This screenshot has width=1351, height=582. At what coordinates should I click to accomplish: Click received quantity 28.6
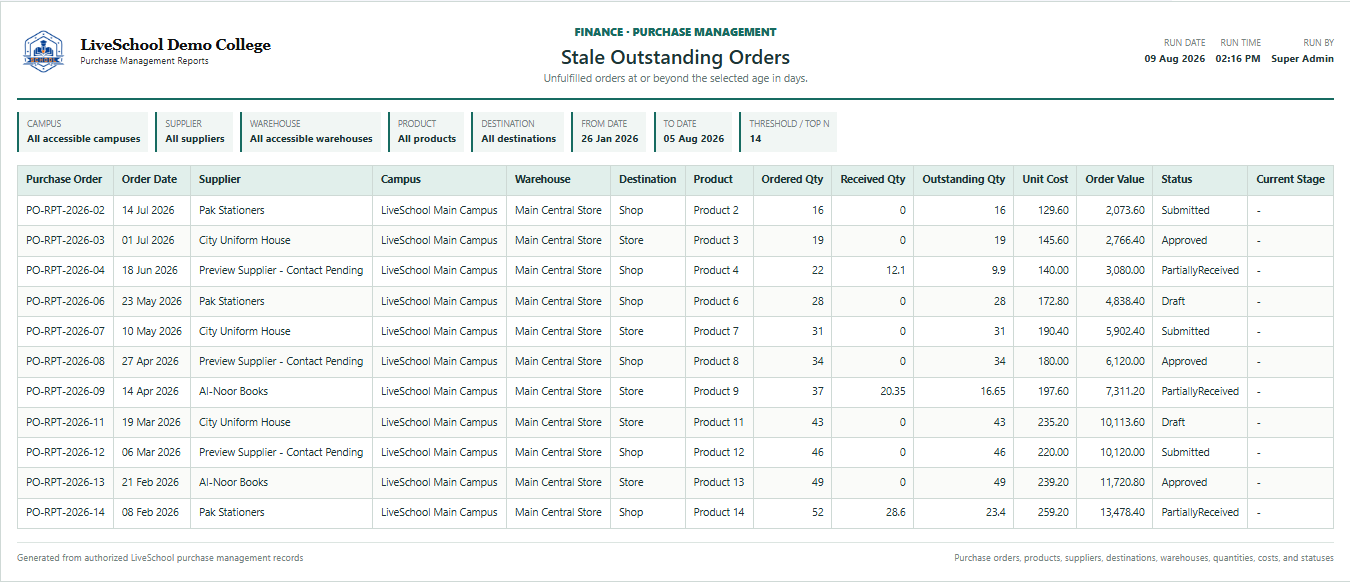pyautogui.click(x=896, y=512)
